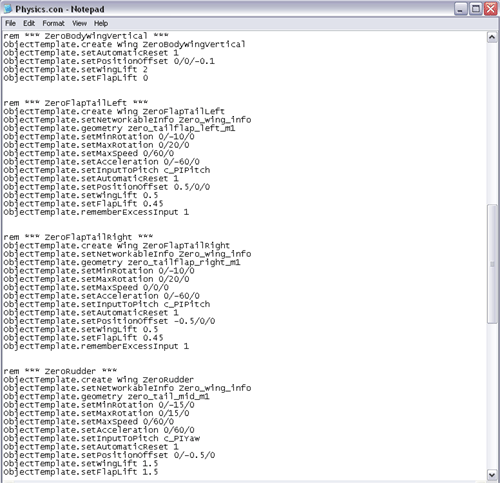Click the scroll up arrow
This screenshot has height=483, width=500.
coord(492,37)
